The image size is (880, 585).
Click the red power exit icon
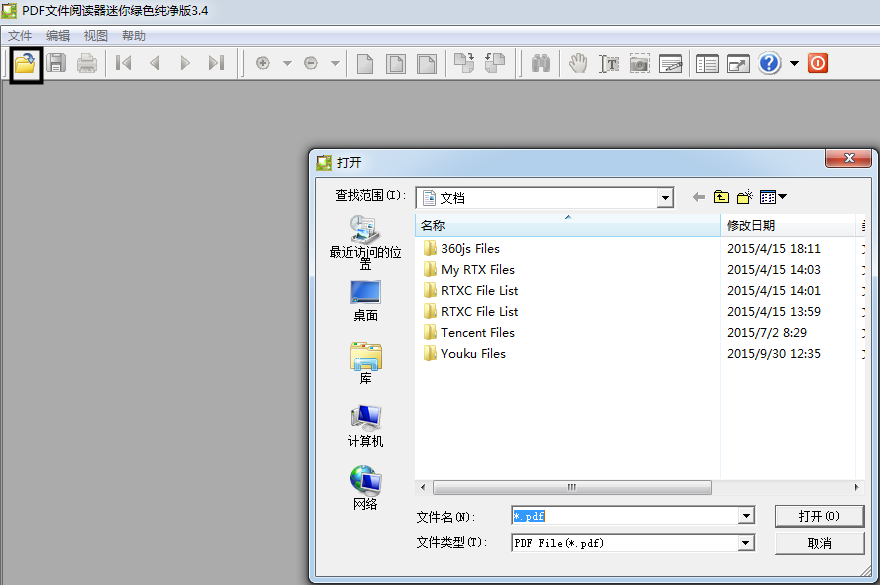[818, 63]
